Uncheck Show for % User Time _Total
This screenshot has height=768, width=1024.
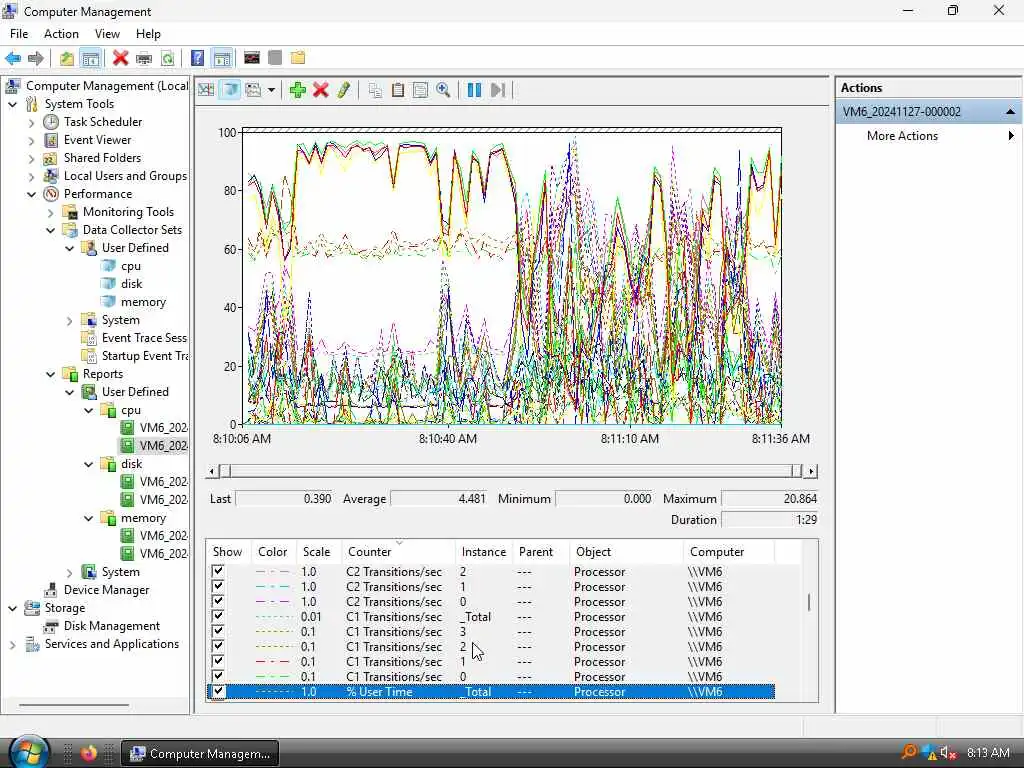point(218,691)
